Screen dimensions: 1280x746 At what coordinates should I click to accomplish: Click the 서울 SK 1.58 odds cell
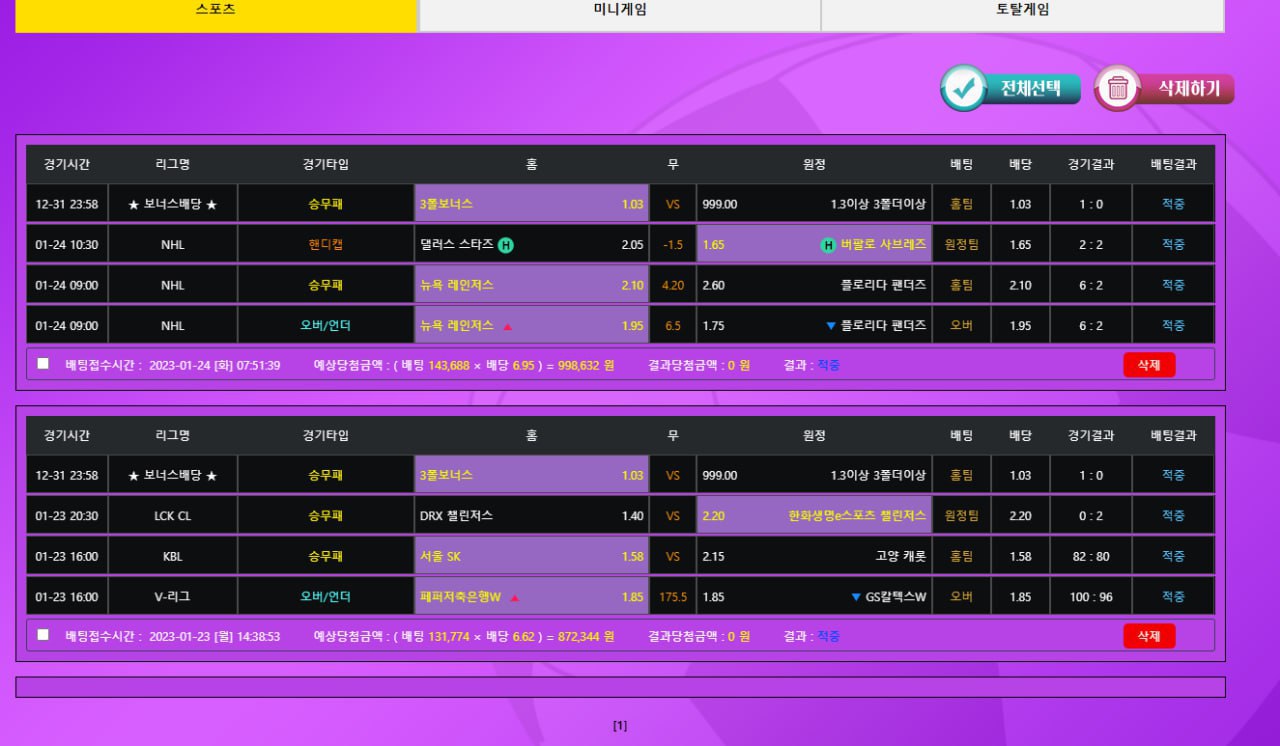tap(531, 556)
